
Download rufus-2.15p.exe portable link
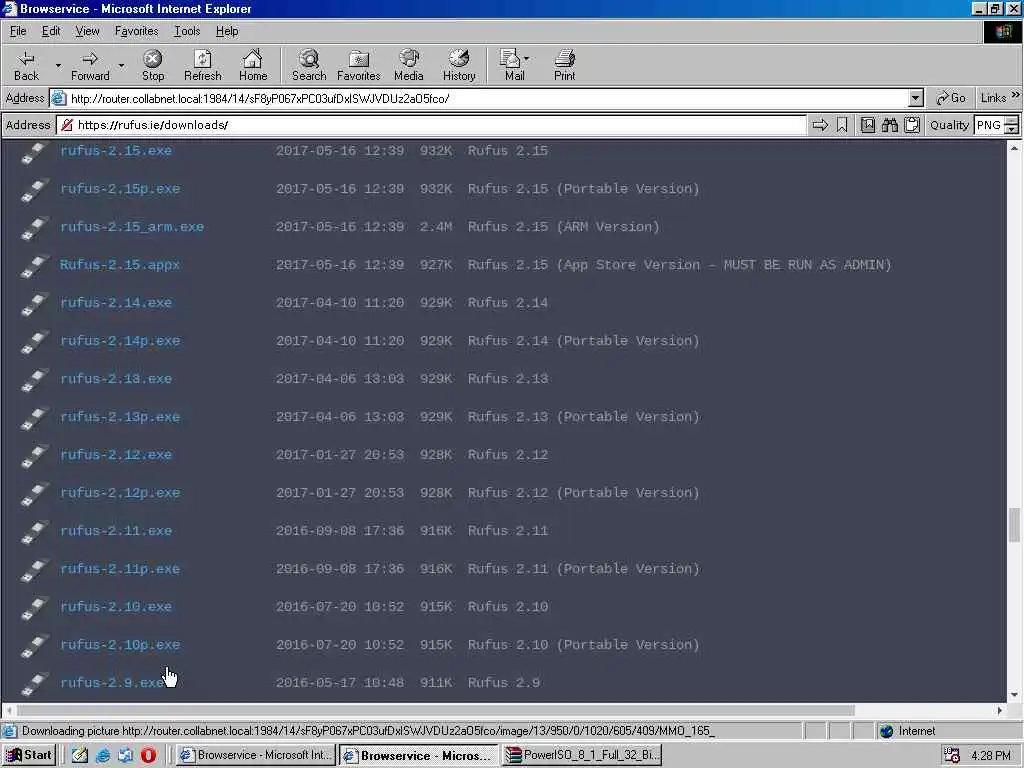tap(120, 189)
